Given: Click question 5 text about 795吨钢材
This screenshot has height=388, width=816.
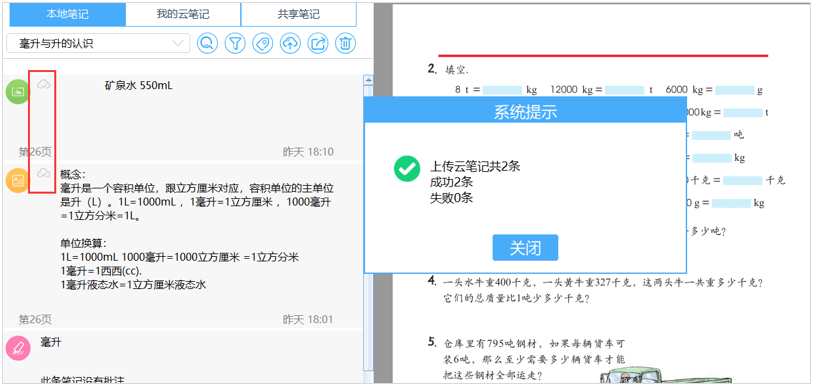Looking at the screenshot, I should pos(534,359).
